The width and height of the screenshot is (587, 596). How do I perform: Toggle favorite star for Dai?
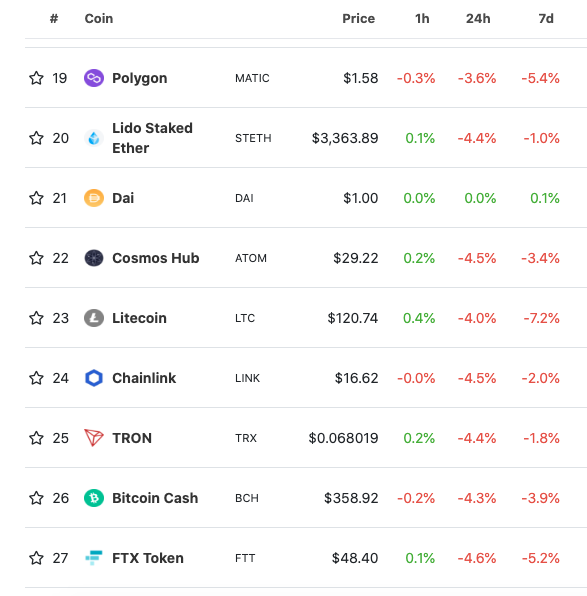[x=36, y=198]
